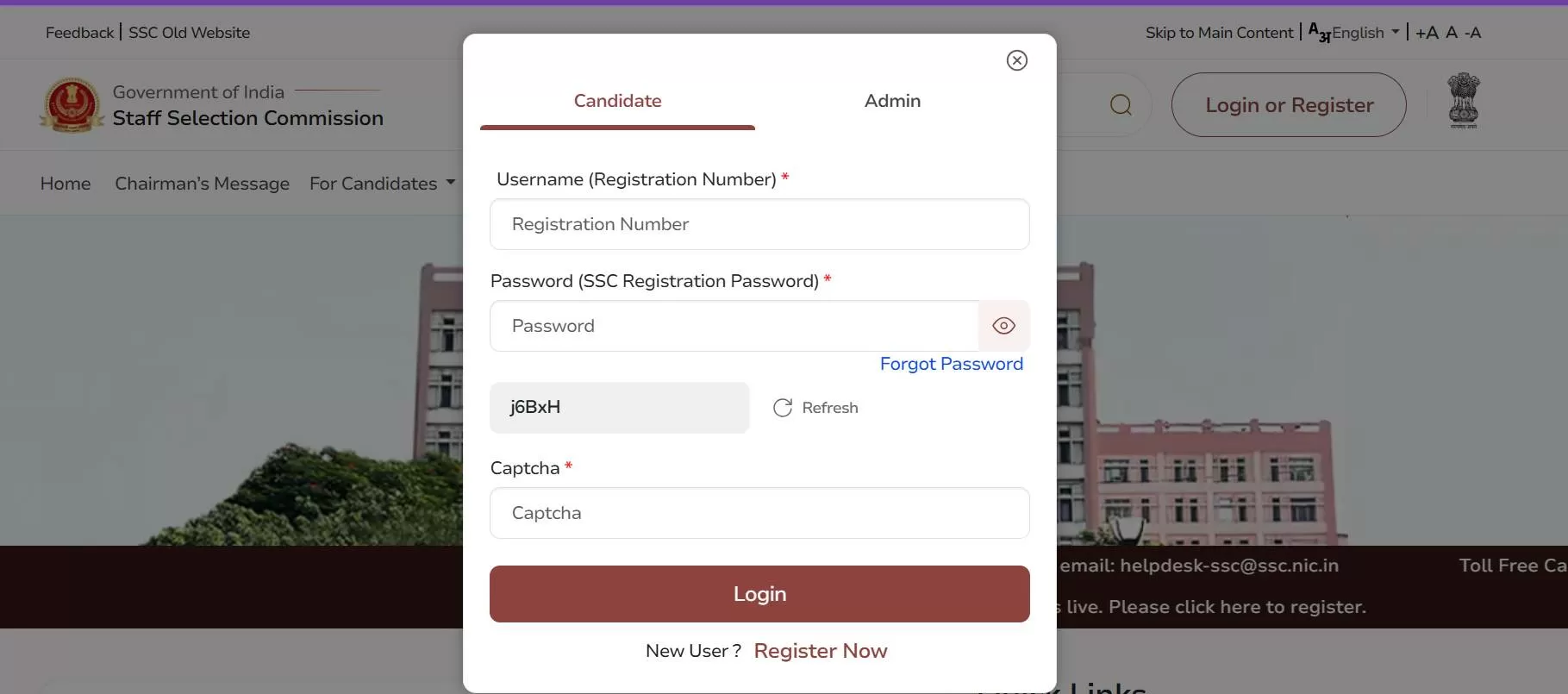The width and height of the screenshot is (1568, 694).
Task: Focus the Registration Number field
Action: 759,224
